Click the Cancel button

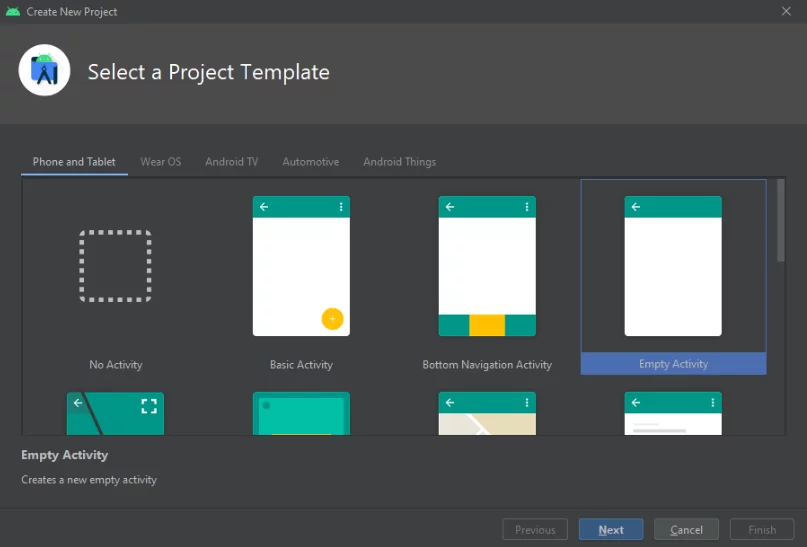pyautogui.click(x=686, y=530)
